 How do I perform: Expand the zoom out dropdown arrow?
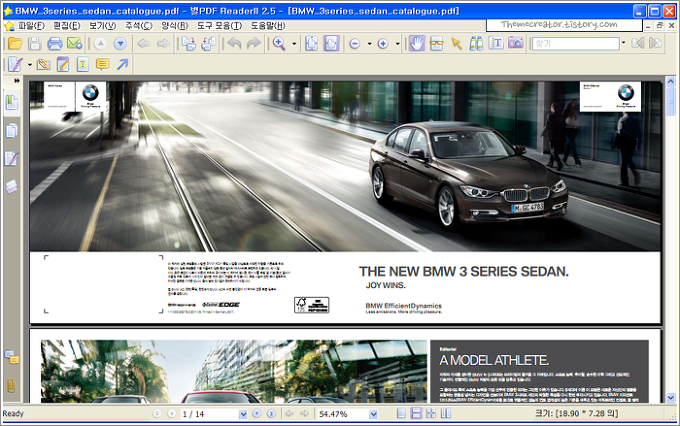369,44
